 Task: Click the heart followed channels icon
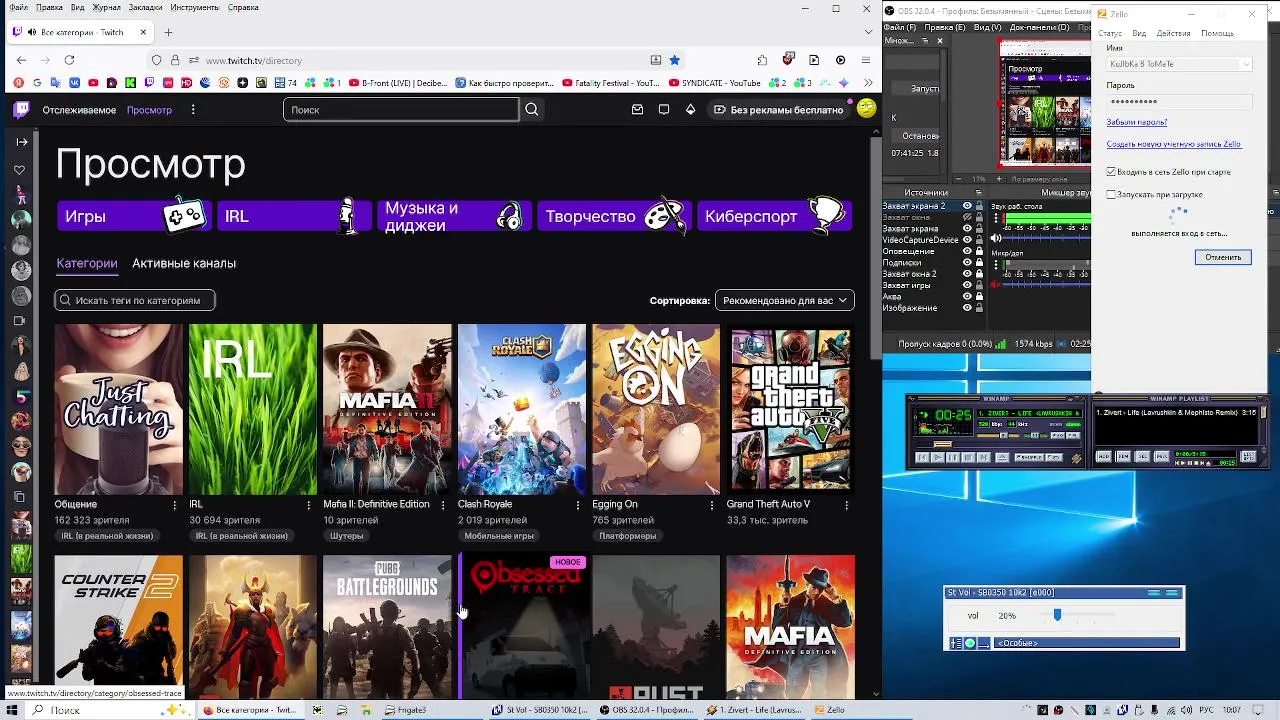(20, 170)
